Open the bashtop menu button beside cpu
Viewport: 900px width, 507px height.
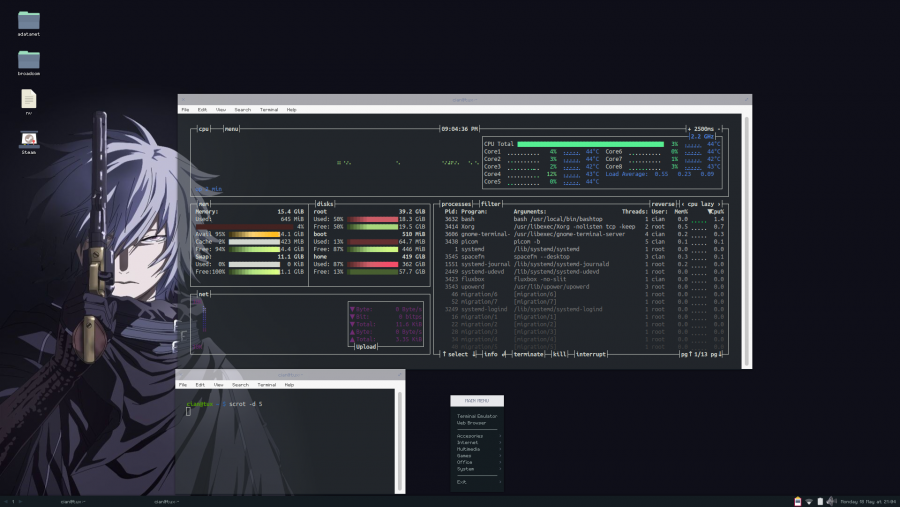231,129
